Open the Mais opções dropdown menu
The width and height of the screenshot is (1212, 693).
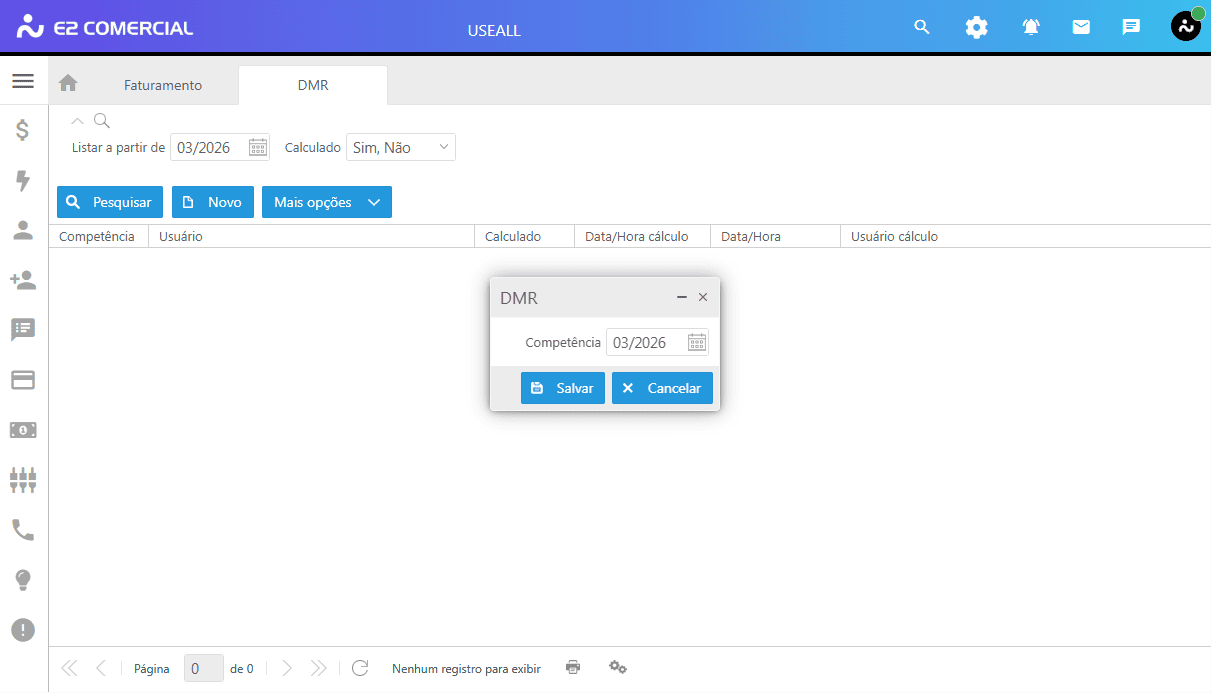(x=327, y=202)
